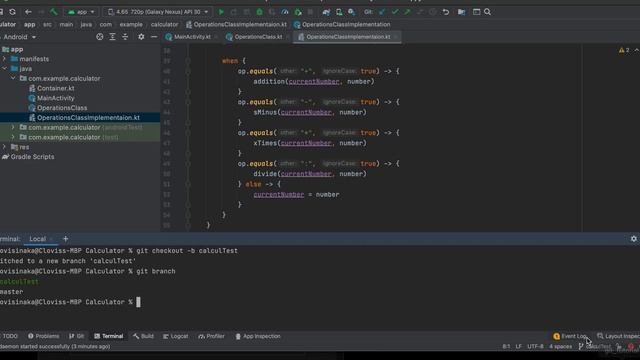Open the Build tool window
Viewport: 640px width, 360px height.
(x=143, y=336)
